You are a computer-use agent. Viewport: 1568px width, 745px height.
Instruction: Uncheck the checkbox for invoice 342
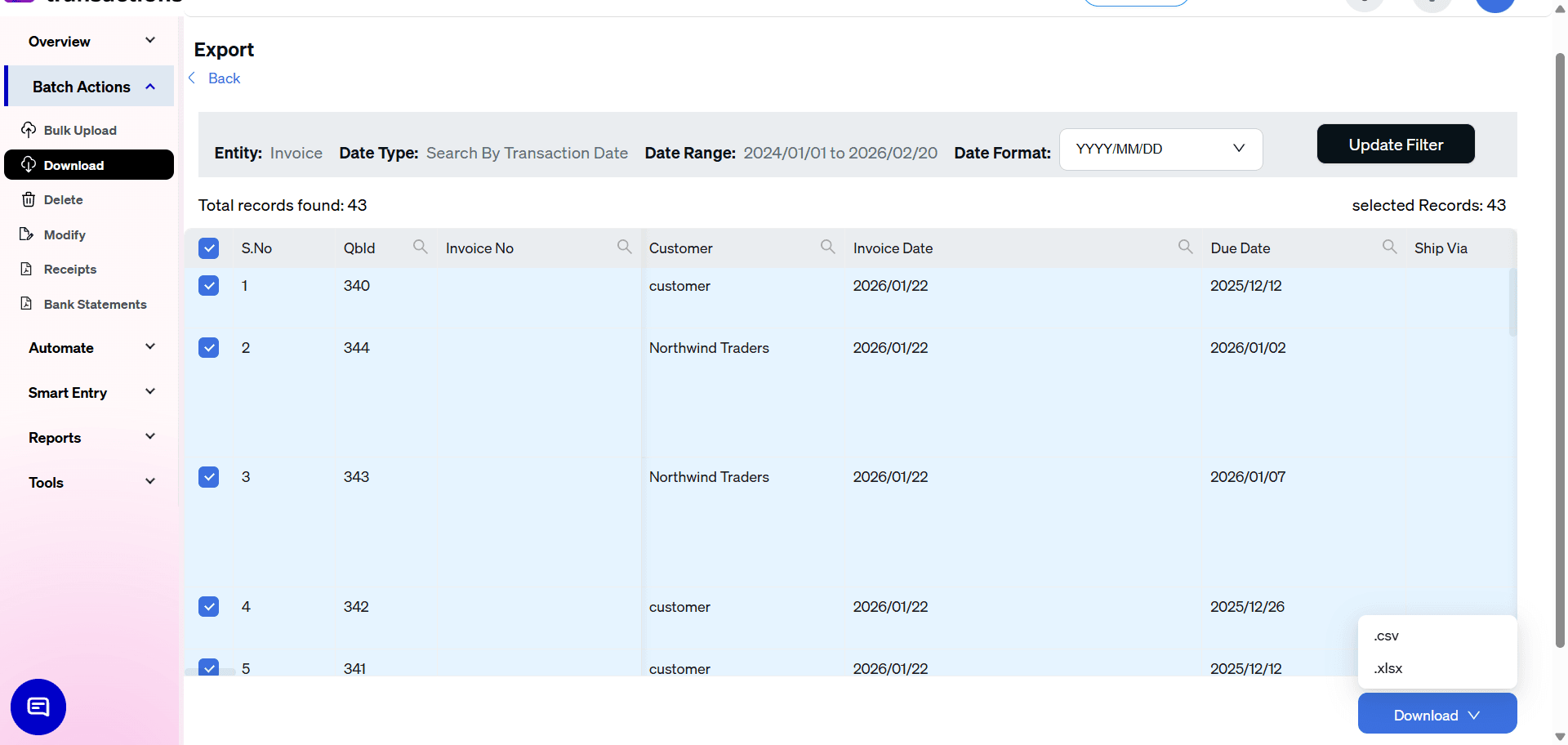pos(209,606)
